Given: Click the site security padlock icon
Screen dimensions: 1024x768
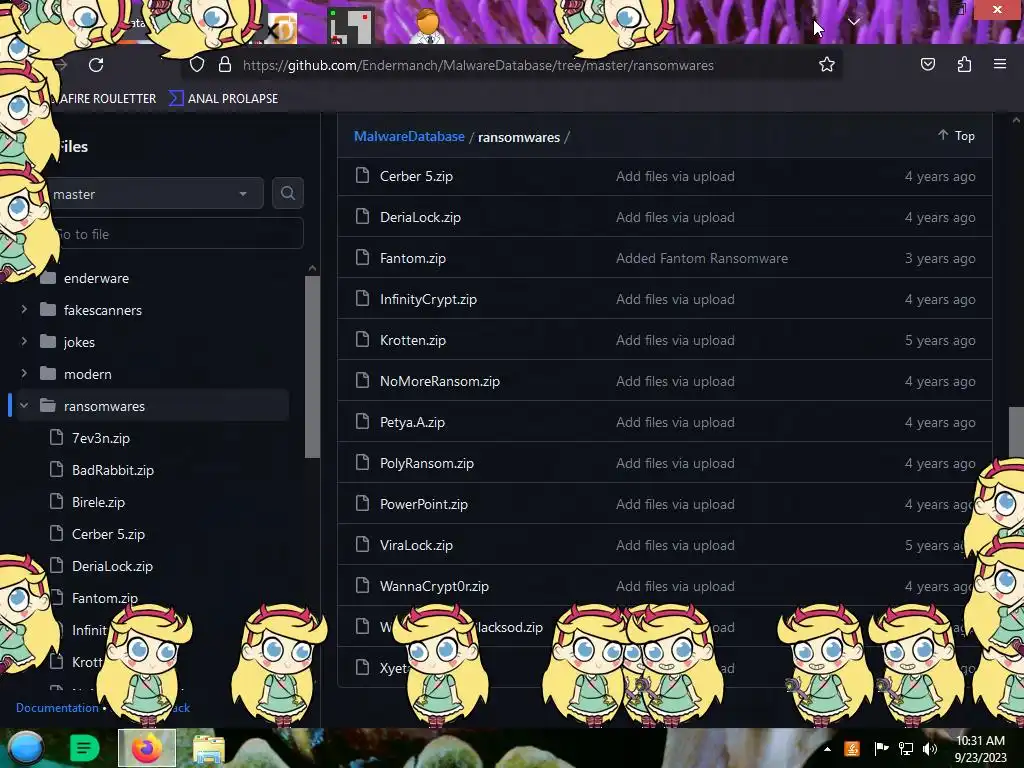Looking at the screenshot, I should (225, 64).
